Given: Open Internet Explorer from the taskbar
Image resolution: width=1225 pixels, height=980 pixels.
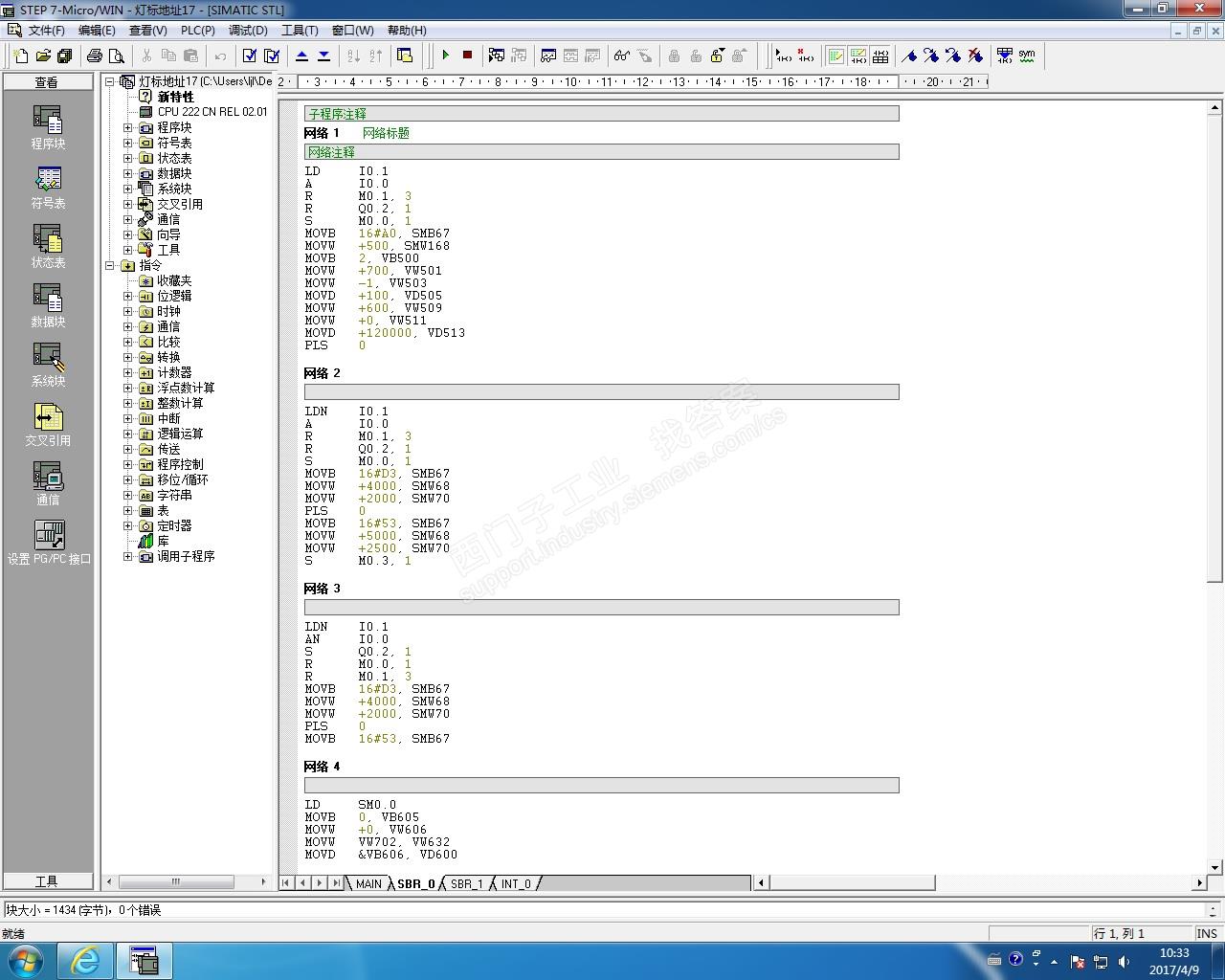Looking at the screenshot, I should coord(86,960).
